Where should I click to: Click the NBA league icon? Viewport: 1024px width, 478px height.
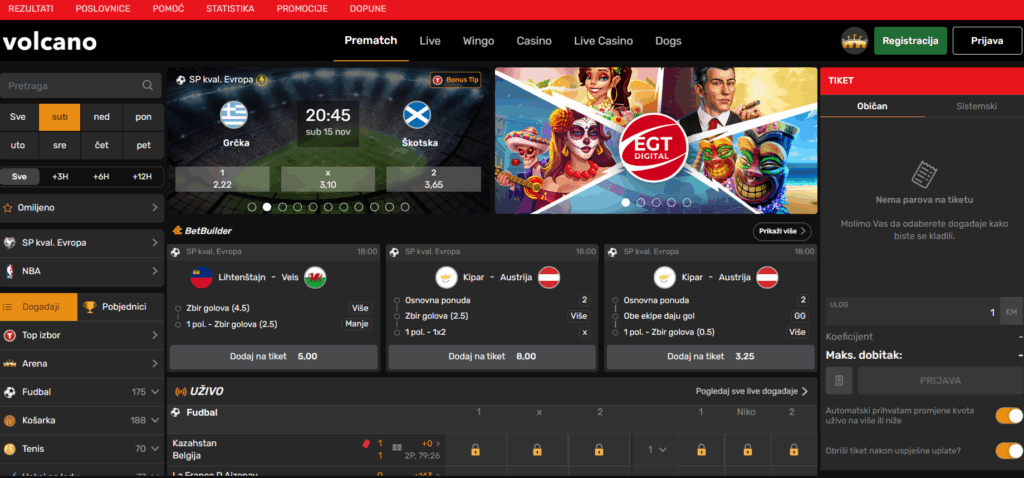(10, 271)
